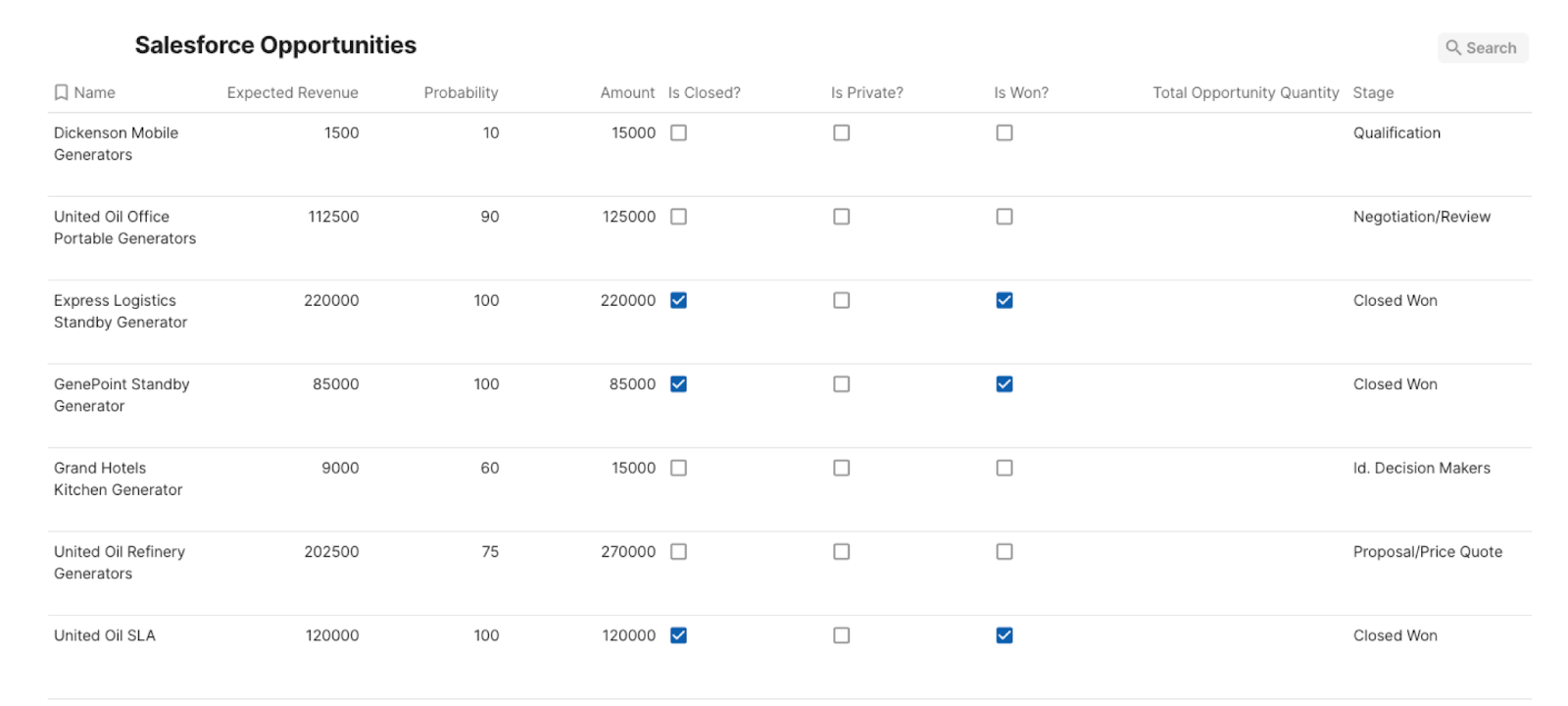Click the Is Closed? column header
Image resolution: width=1568 pixels, height=706 pixels.
tap(704, 92)
